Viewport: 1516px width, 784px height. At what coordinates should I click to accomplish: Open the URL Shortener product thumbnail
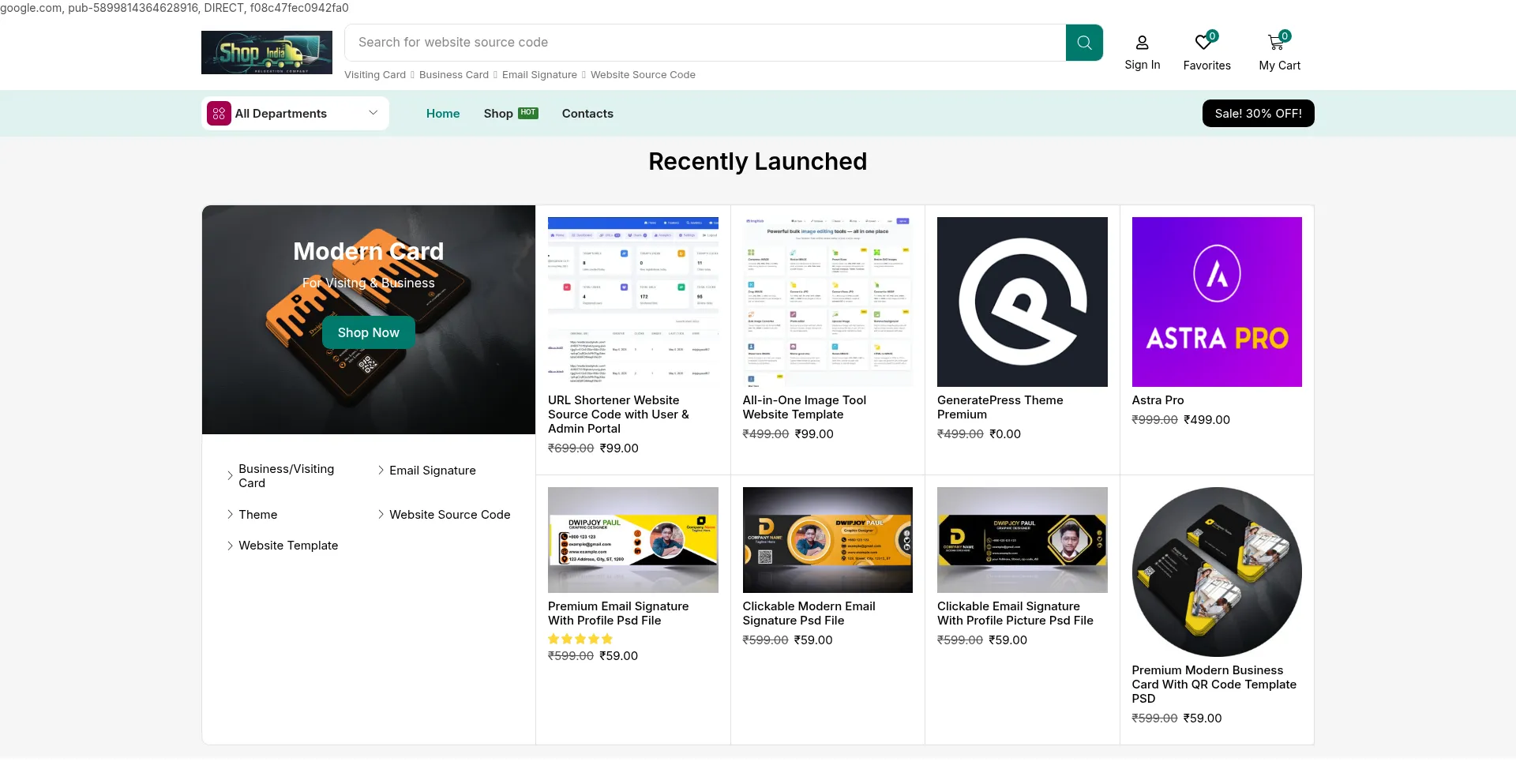[x=632, y=302]
